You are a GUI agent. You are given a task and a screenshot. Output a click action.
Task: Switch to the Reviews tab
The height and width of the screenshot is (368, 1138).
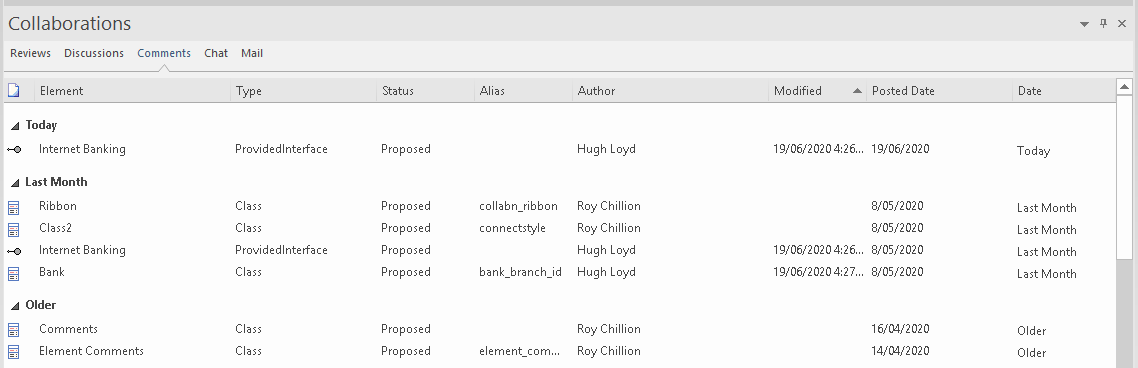pos(30,53)
